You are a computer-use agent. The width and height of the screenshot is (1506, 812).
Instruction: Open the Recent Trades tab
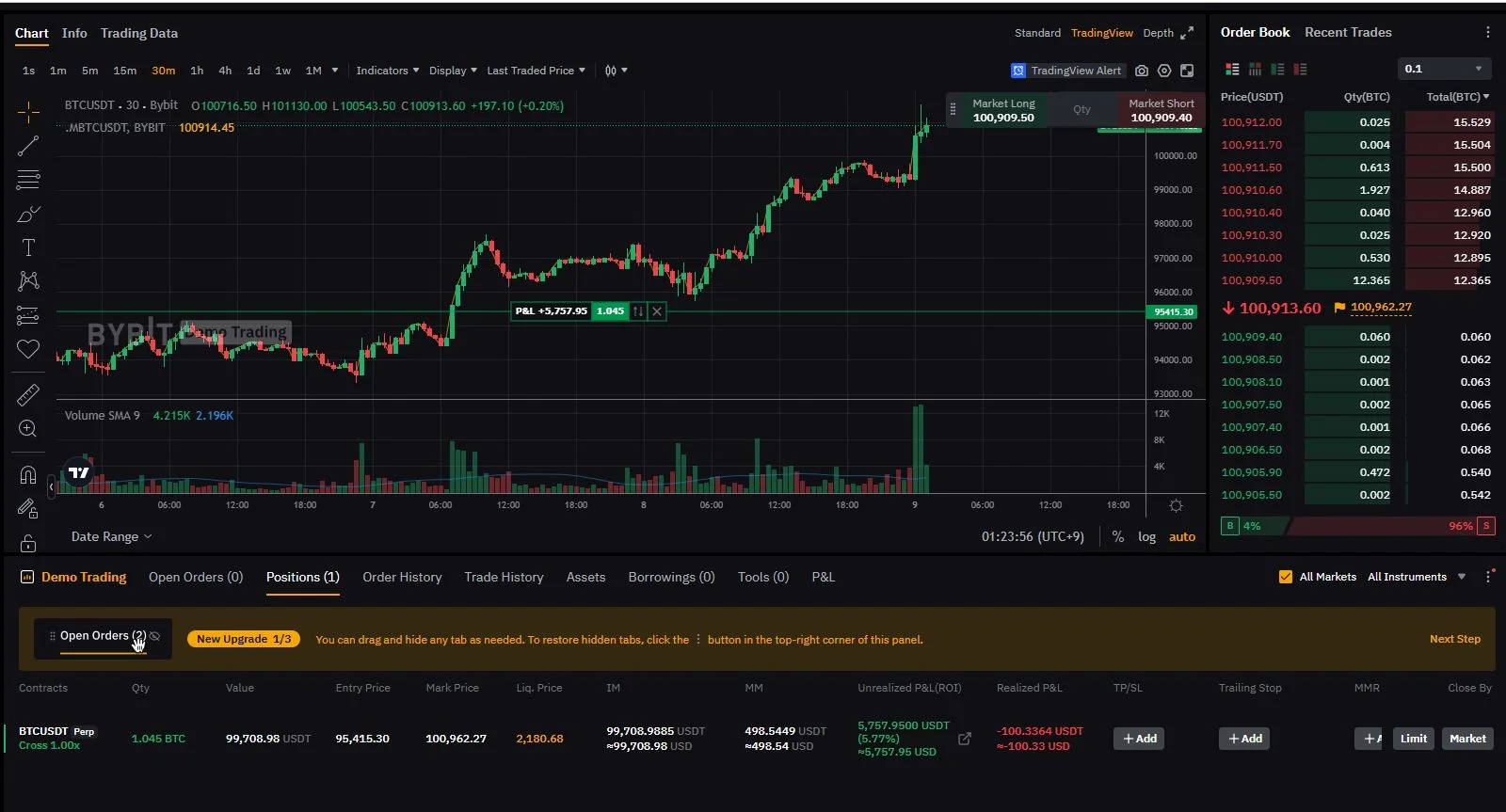tap(1348, 32)
